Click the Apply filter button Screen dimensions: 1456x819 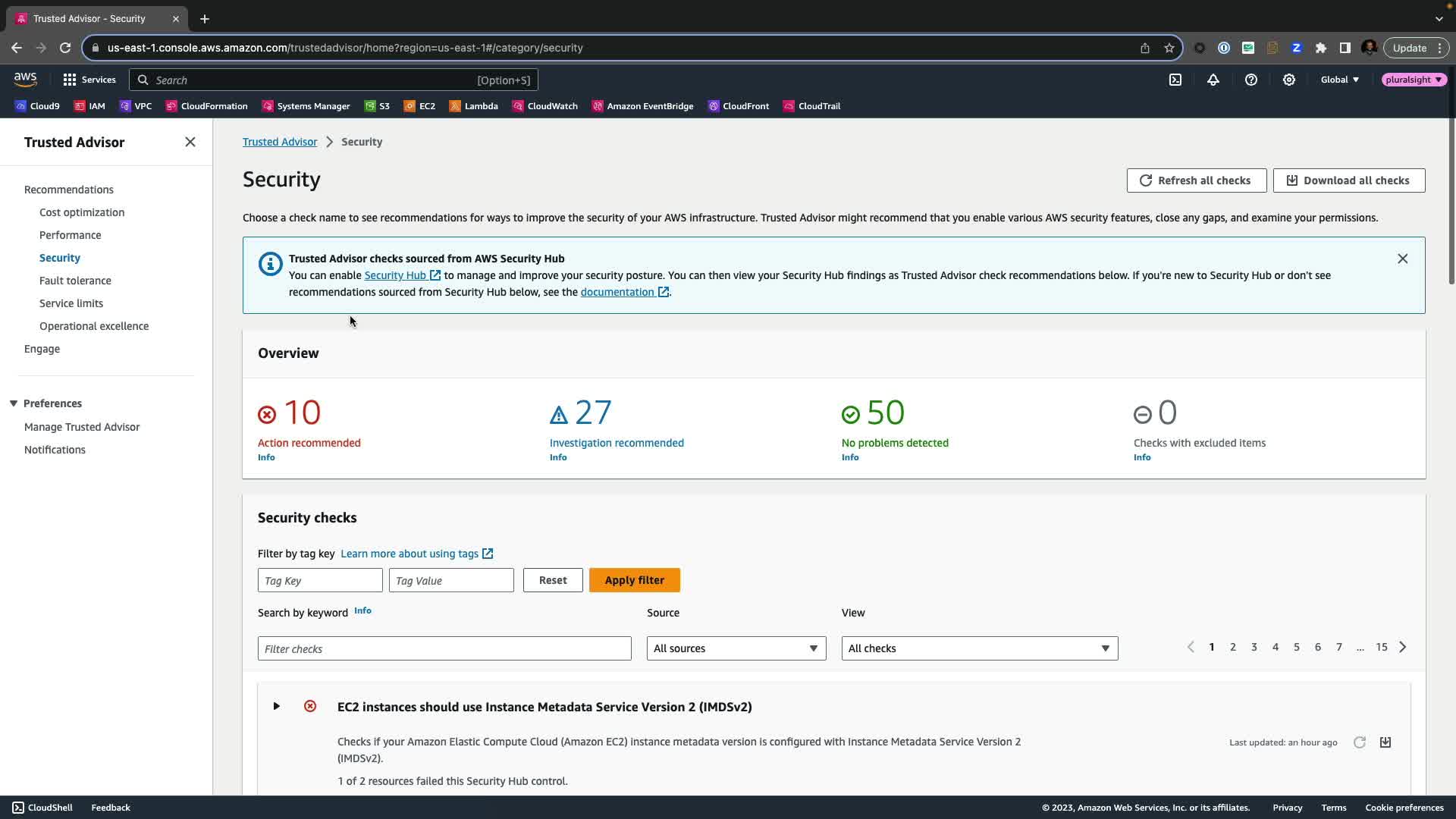coord(634,580)
